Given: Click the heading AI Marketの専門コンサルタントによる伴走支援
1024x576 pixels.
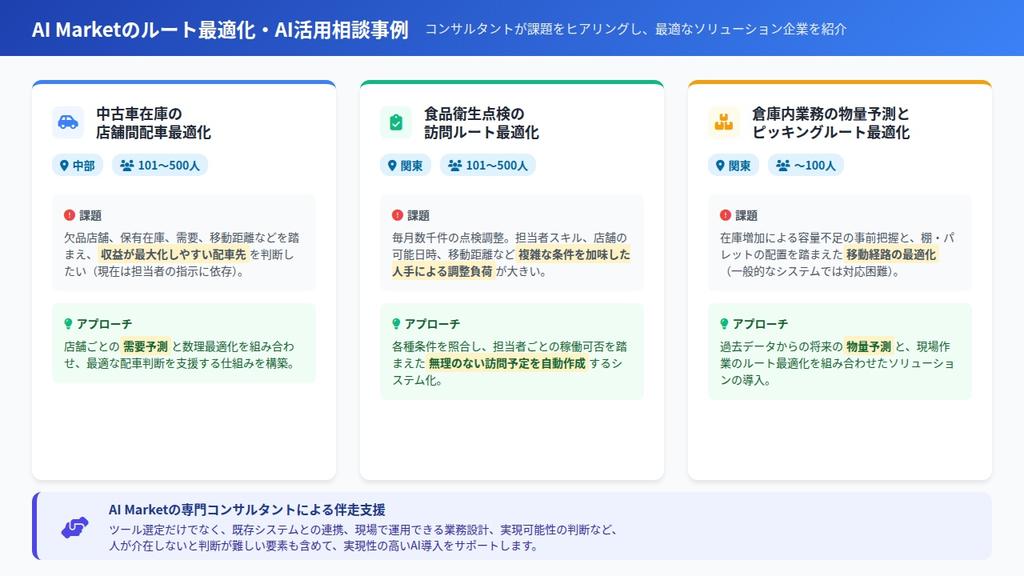Looking at the screenshot, I should (247, 509).
